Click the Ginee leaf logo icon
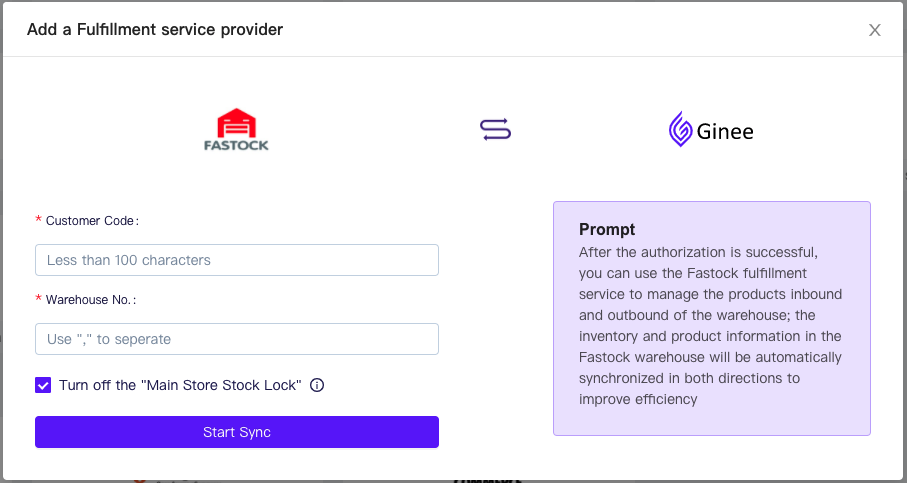 click(680, 130)
